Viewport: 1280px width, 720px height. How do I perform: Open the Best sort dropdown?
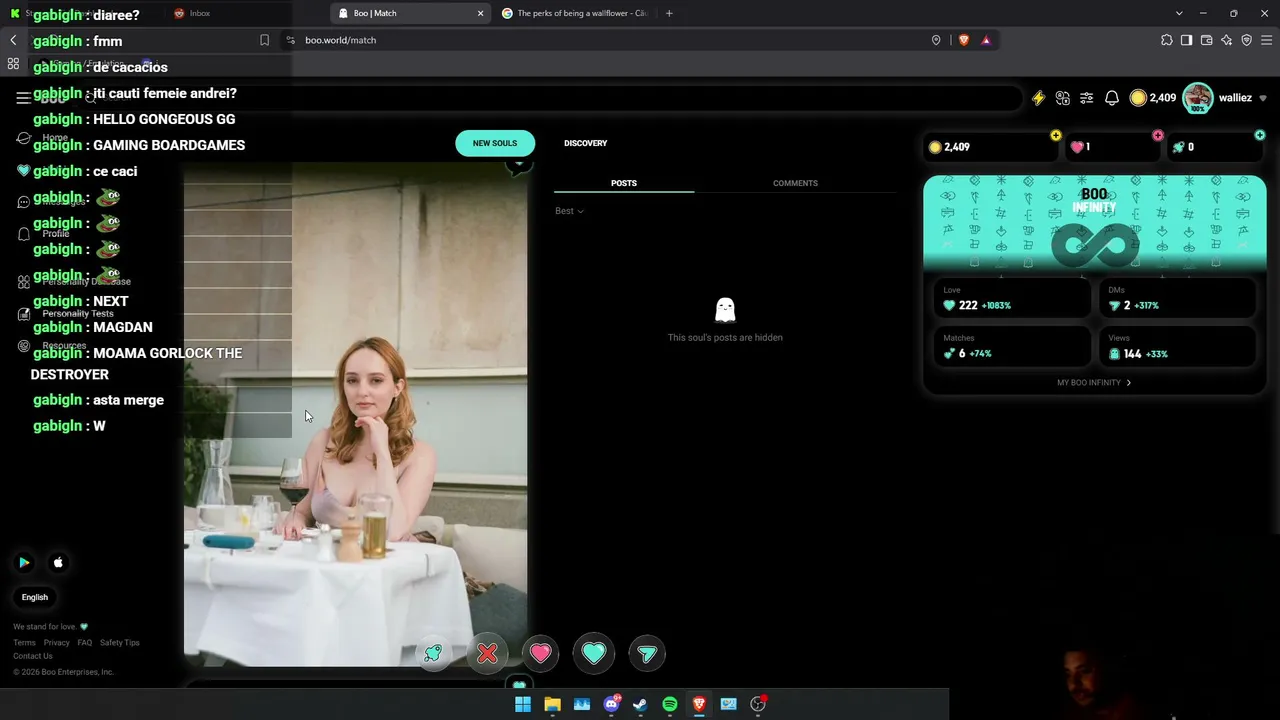[569, 211]
